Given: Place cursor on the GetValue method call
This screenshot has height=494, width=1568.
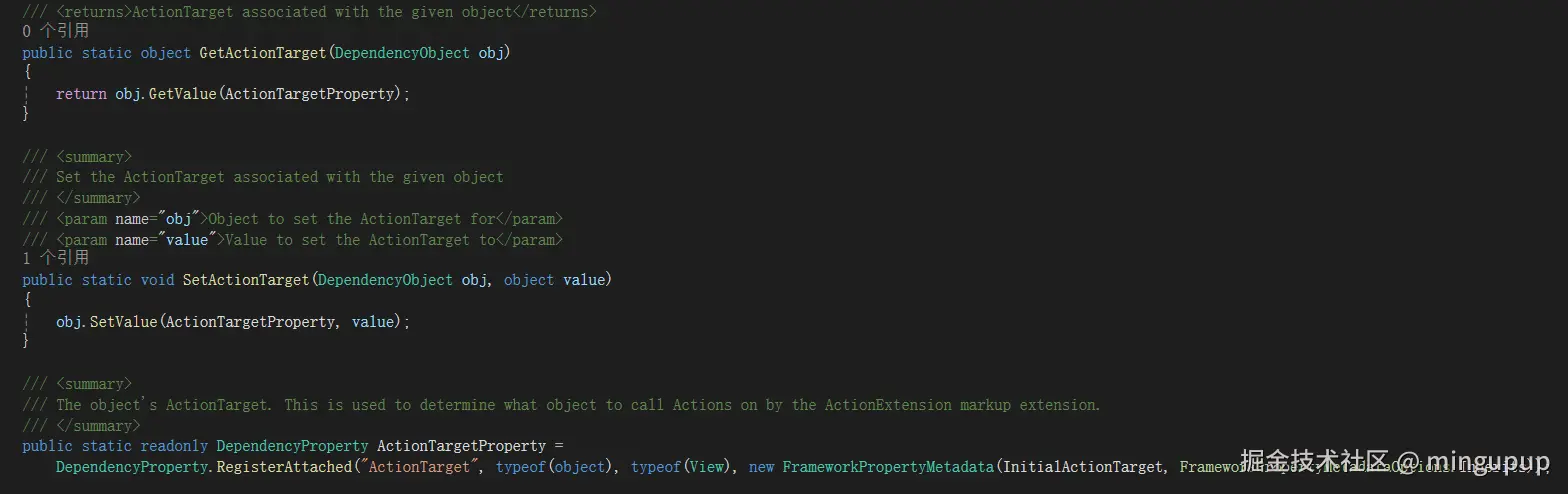Looking at the screenshot, I should [182, 94].
